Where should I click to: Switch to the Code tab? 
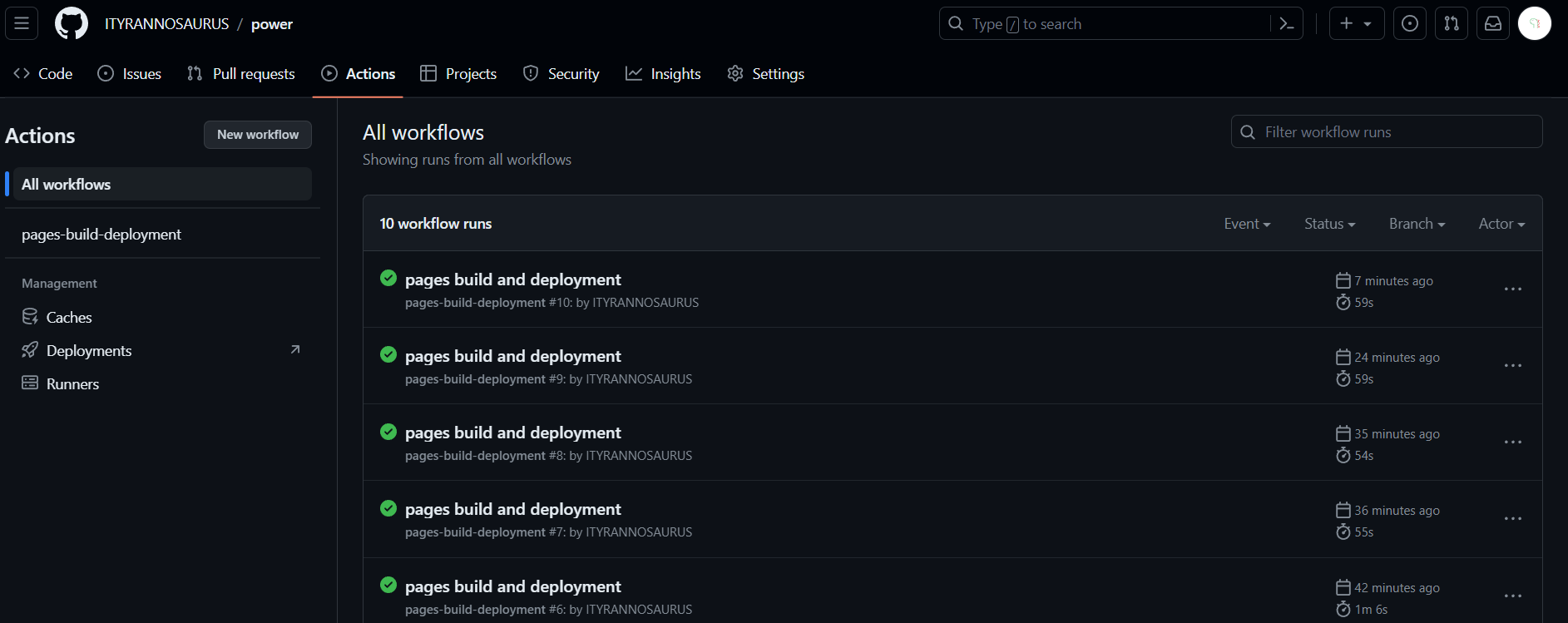coord(43,73)
